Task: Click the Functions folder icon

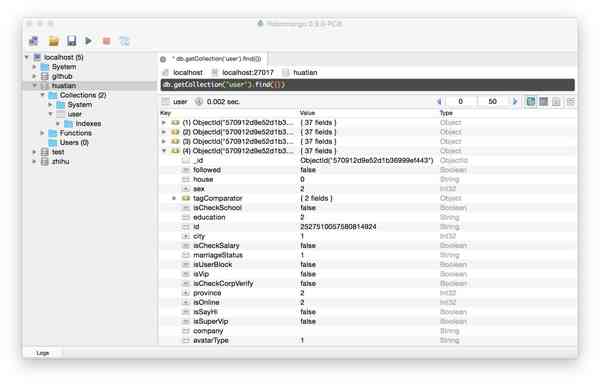Action: pos(53,133)
